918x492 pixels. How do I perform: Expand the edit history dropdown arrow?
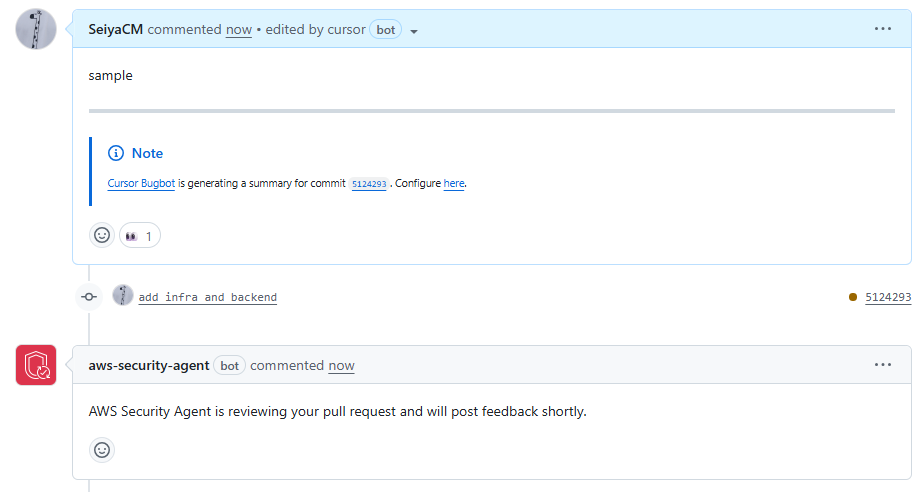[414, 31]
